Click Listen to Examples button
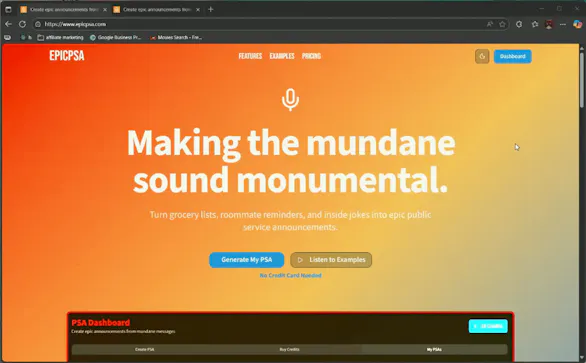Screen dimensions: 586x363 (331, 260)
